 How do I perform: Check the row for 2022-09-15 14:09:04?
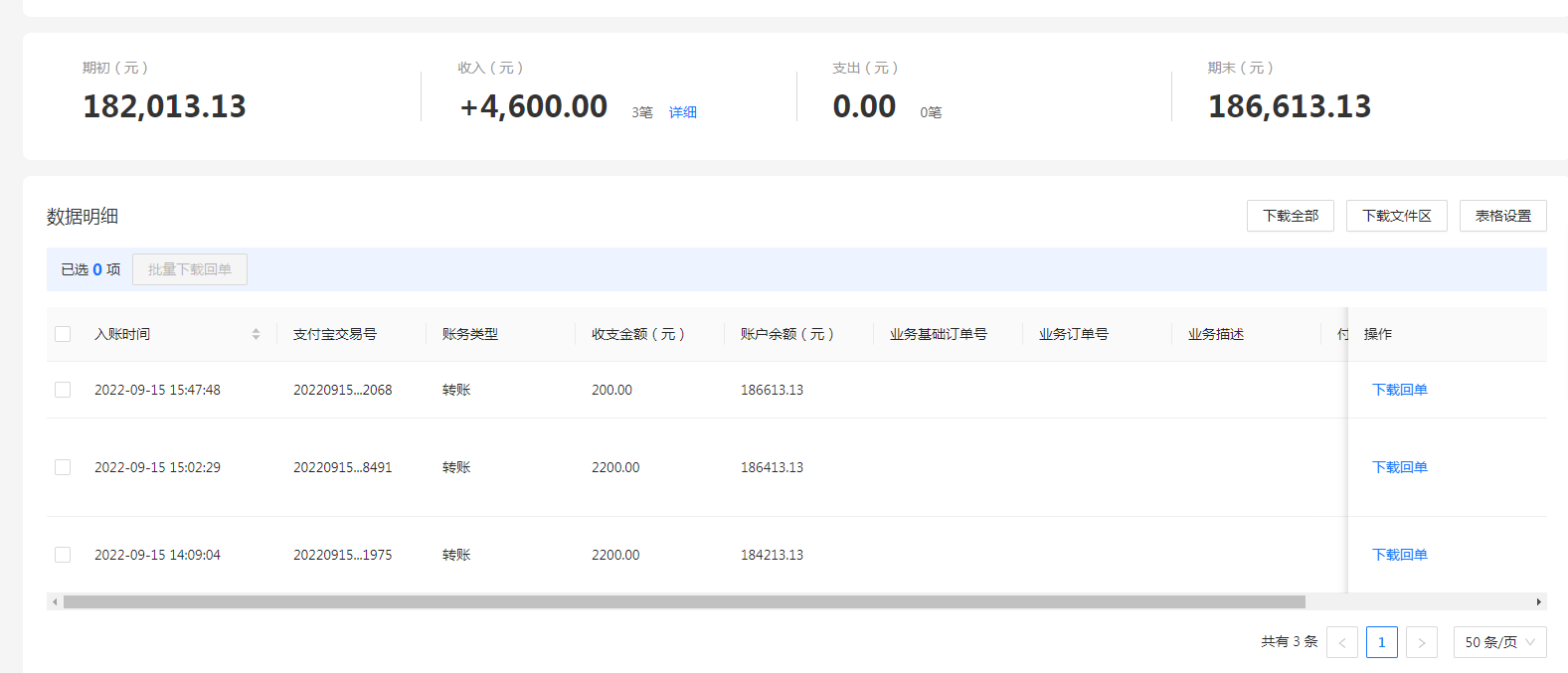(x=63, y=555)
